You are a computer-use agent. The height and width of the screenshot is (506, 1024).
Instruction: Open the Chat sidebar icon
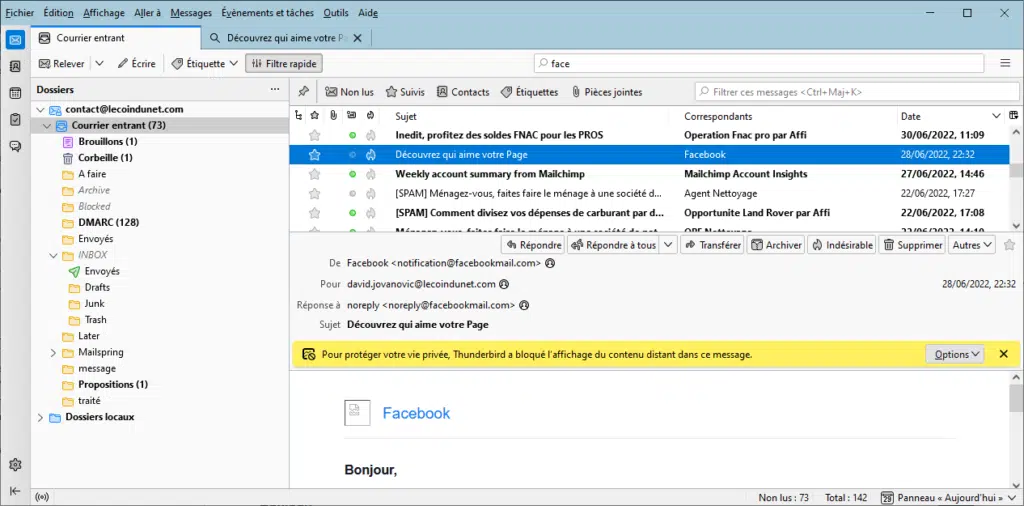(15, 146)
